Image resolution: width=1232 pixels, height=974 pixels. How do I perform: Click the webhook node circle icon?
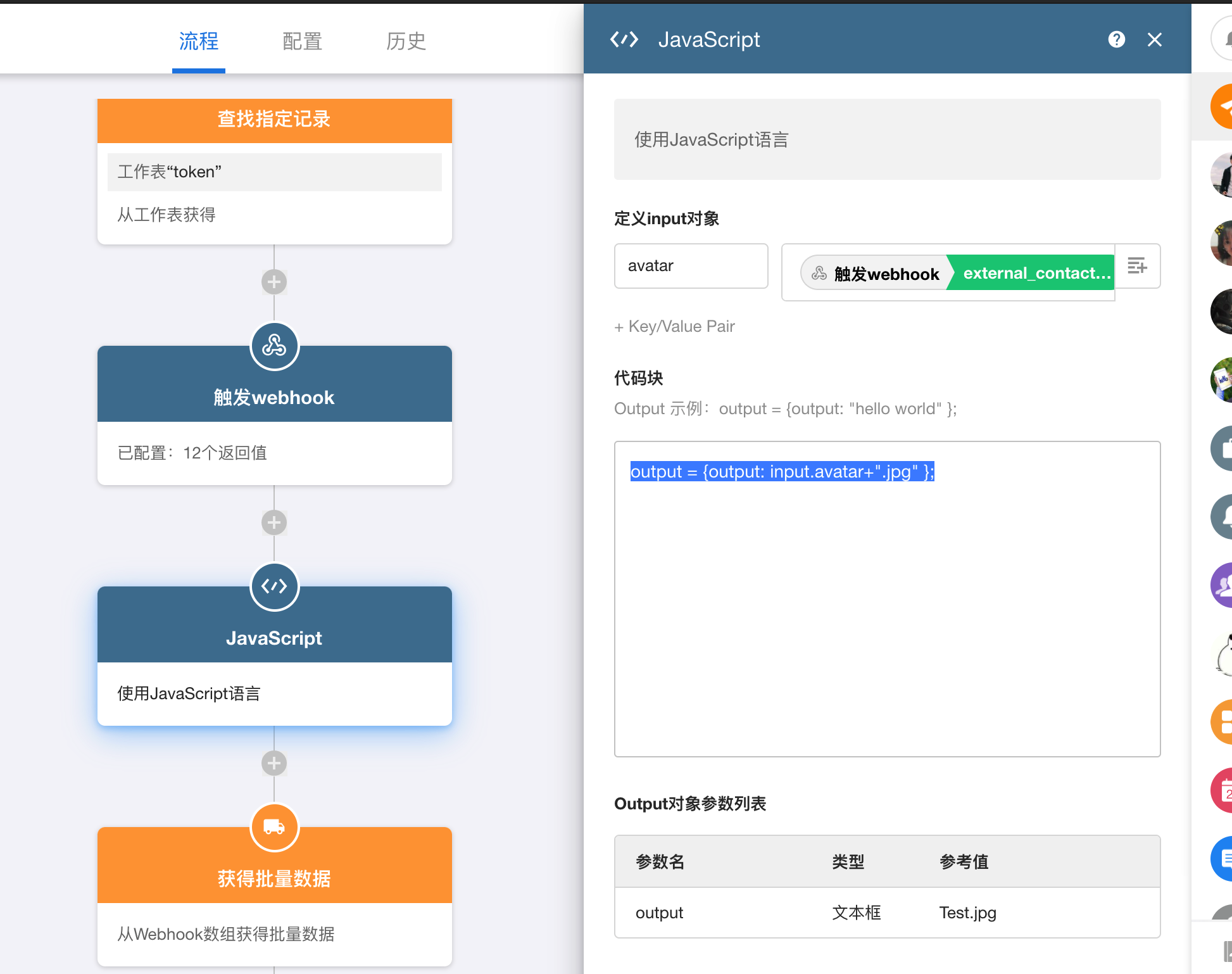coord(274,346)
